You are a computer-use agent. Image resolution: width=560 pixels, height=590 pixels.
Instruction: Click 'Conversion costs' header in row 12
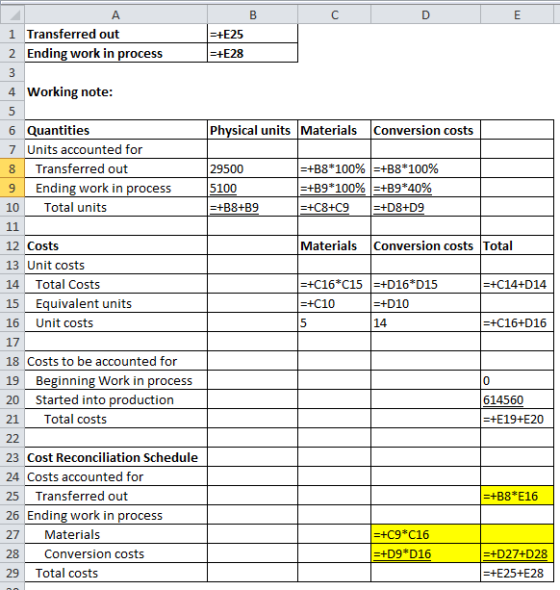(425, 246)
